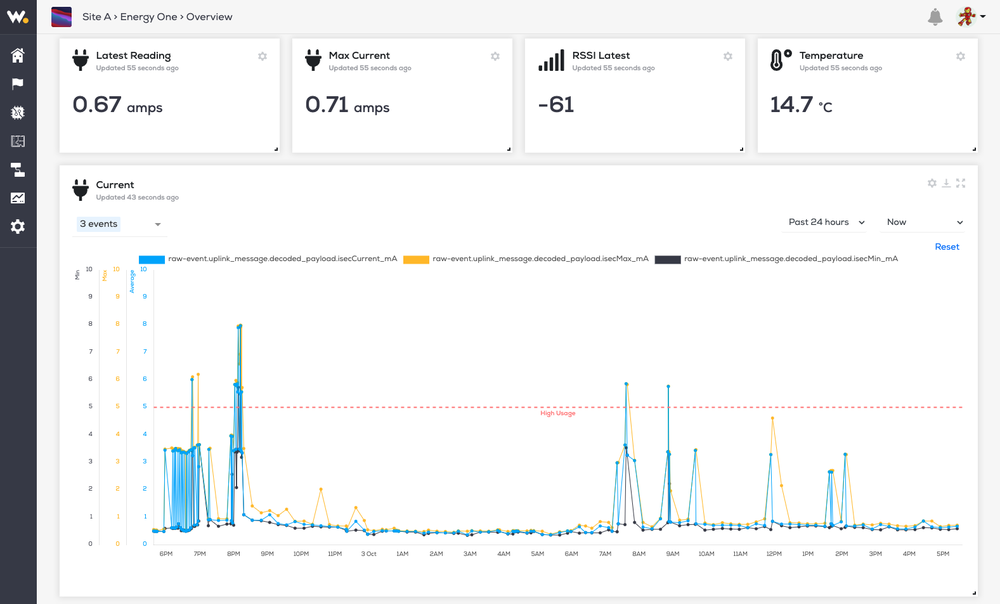Click the site logo thumbnail beside breadcrumb

pyautogui.click(x=61, y=17)
